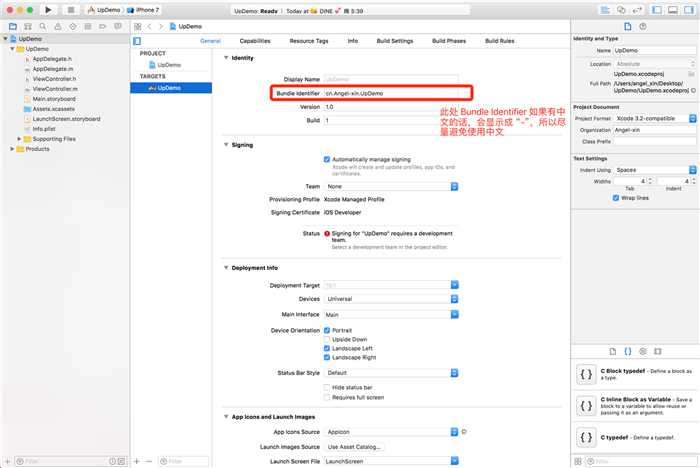Uncheck Landscape Left orientation
Image resolution: width=700 pixels, height=468 pixels.
327,348
